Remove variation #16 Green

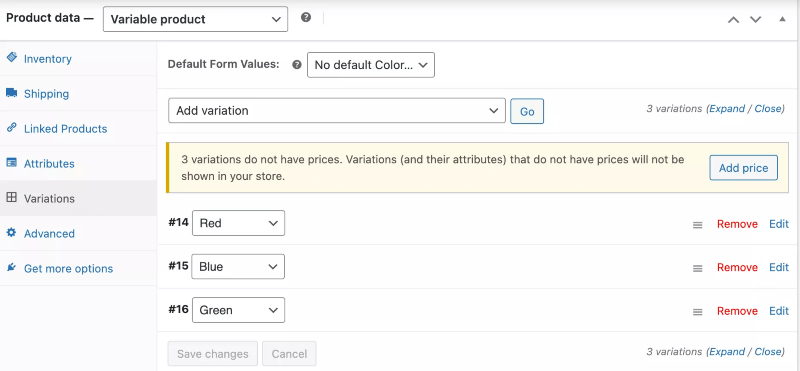pyautogui.click(x=737, y=311)
